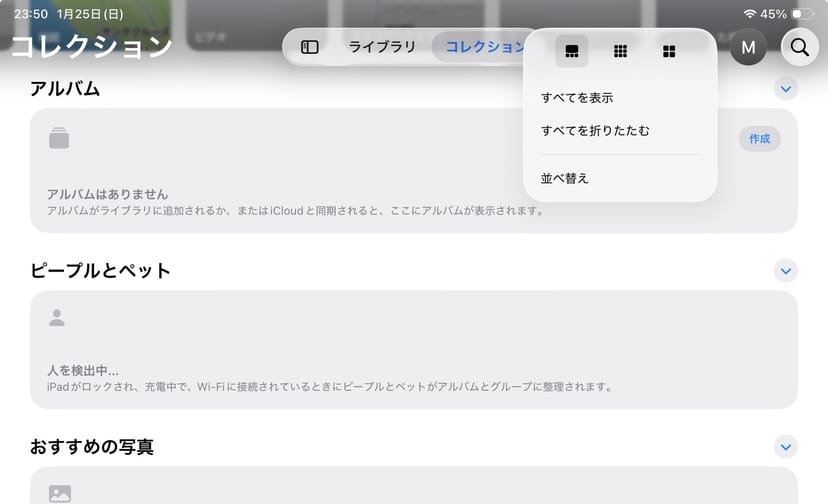This screenshot has width=828, height=504.
Task: Select the nine-square grid layout icon
Action: pos(620,51)
